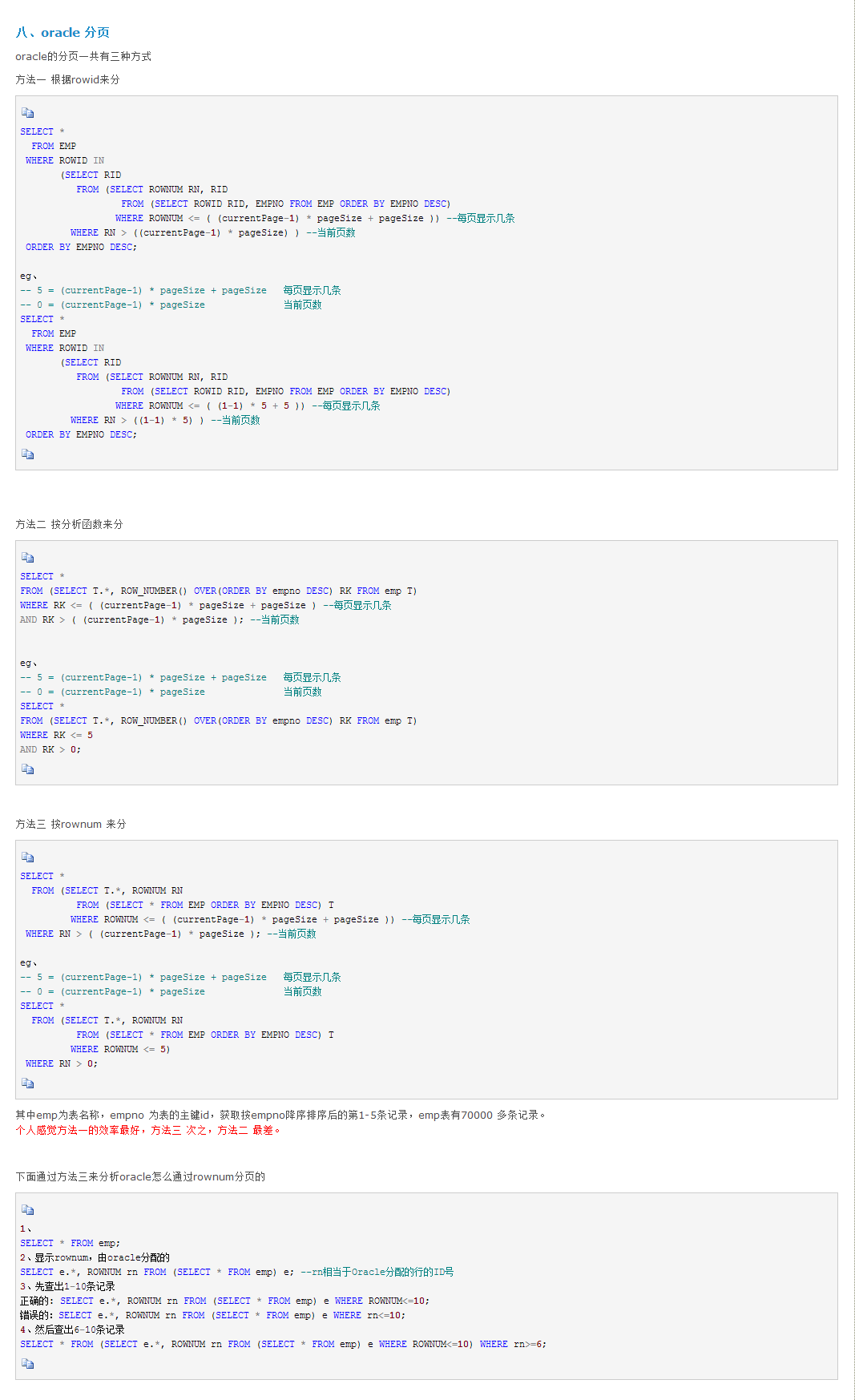The image size is (855, 1400).
Task: Click the line 'WHERE ROWNUM <= 5)' in method three
Action: pyautogui.click(x=120, y=1049)
